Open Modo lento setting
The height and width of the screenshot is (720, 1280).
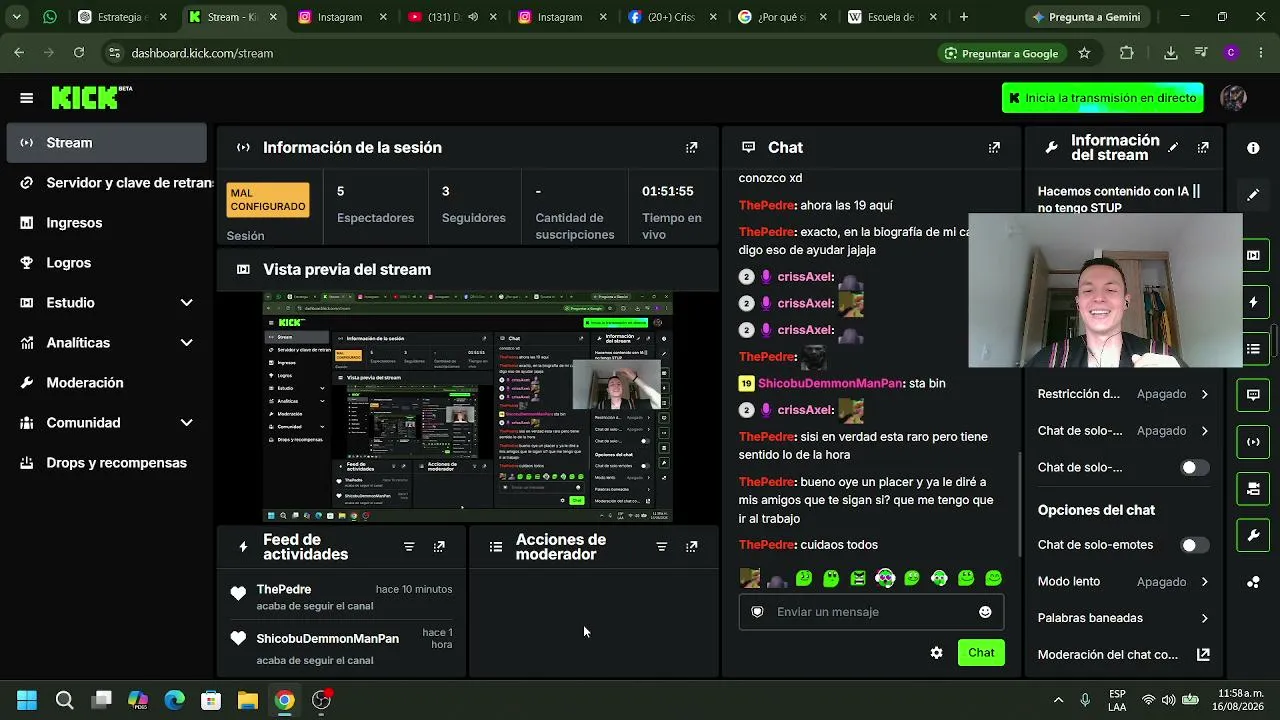(1124, 582)
